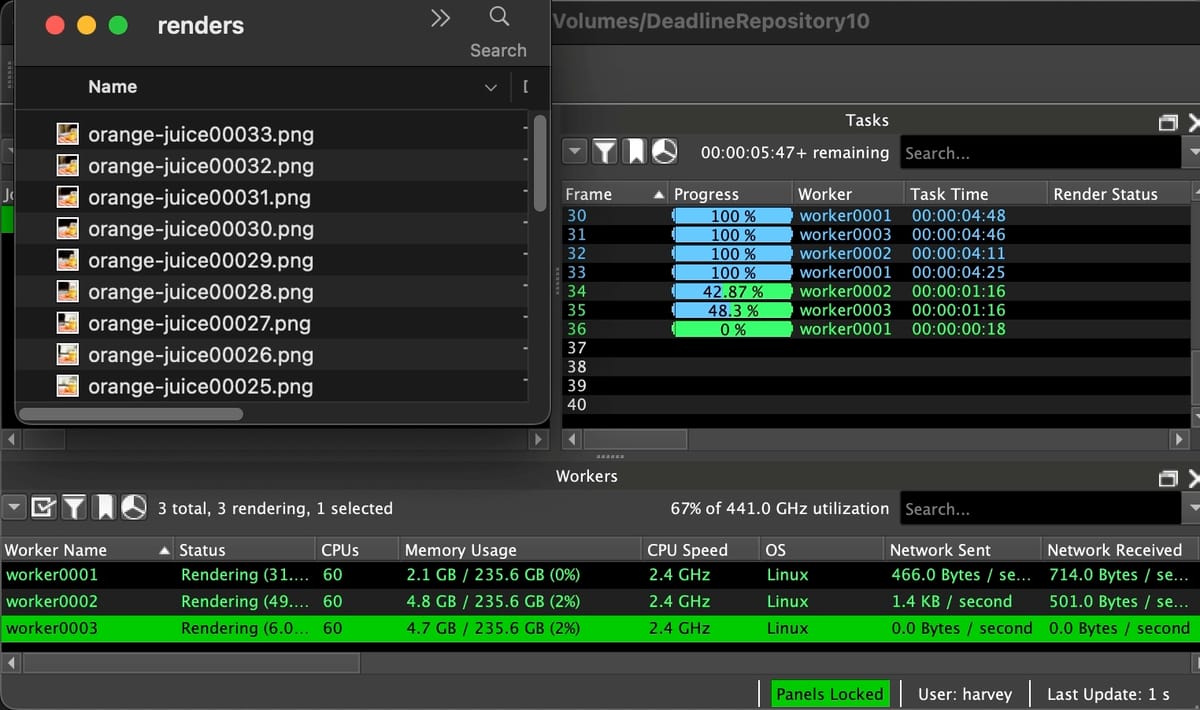Collapse the renders list with the double-chevron

[440, 17]
